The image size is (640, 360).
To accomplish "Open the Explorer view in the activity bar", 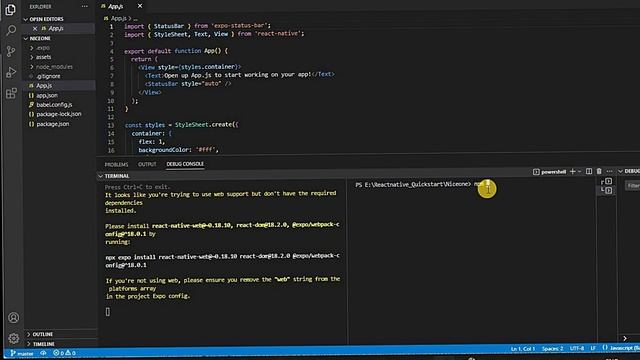I will click(11, 9).
